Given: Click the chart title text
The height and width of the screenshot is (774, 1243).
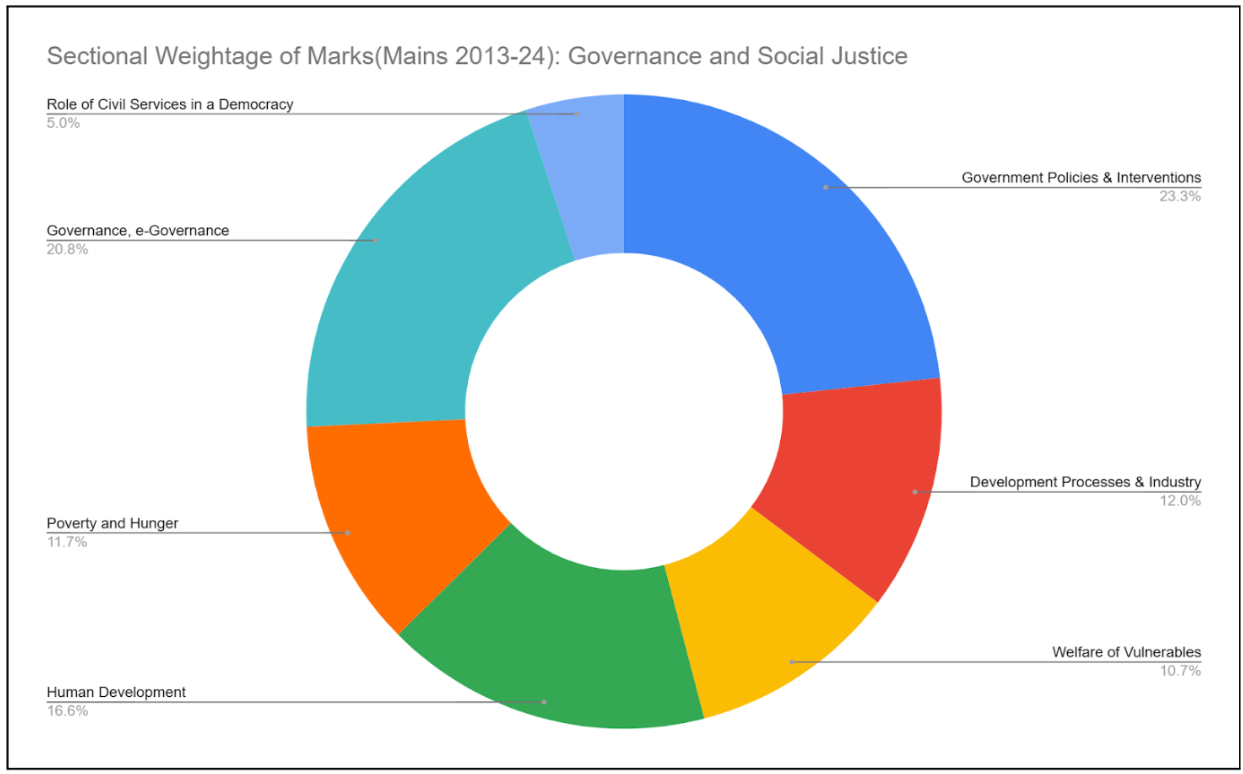Looking at the screenshot, I should point(477,56).
